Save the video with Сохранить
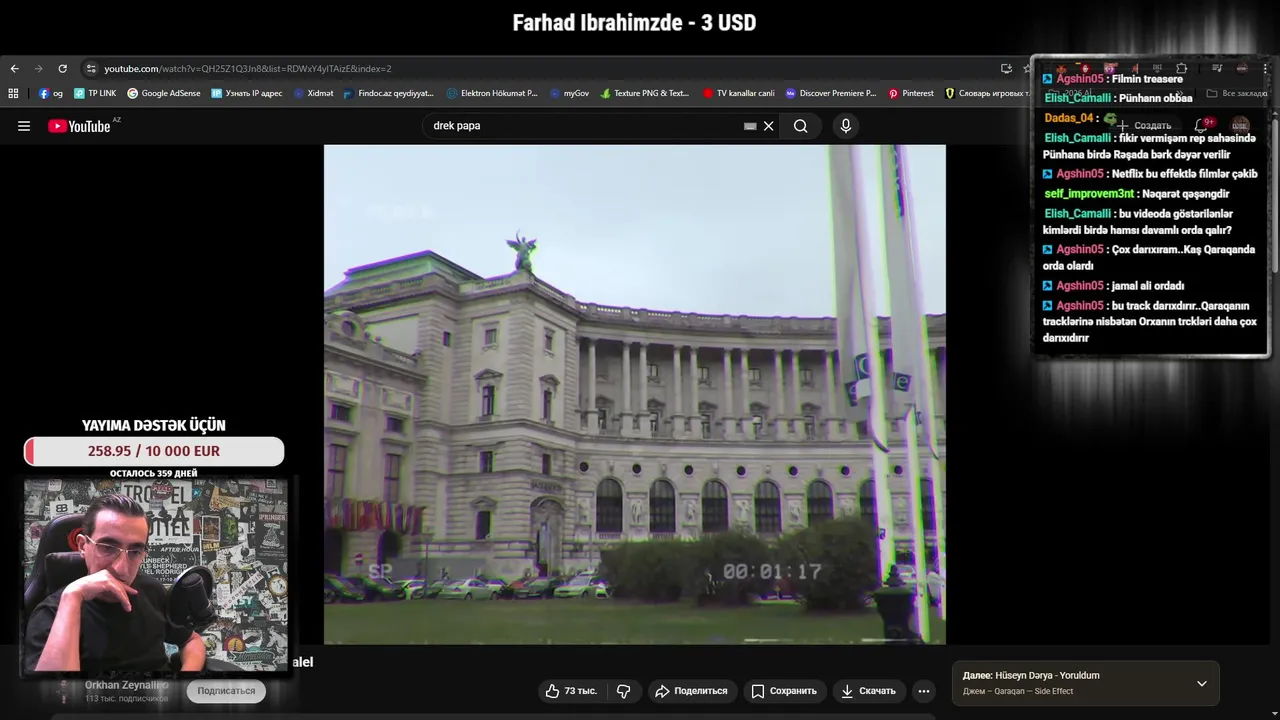Viewport: 1280px width, 720px height. (784, 691)
